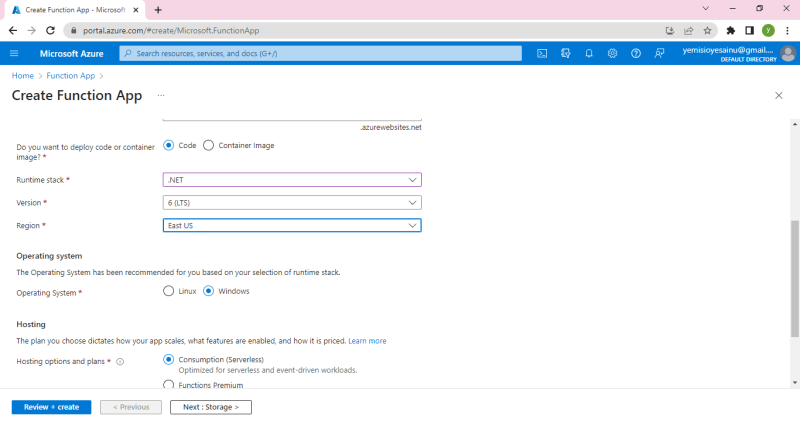Select Consumption (Serverless) hosting plan
This screenshot has width=800, height=426.
(168, 360)
